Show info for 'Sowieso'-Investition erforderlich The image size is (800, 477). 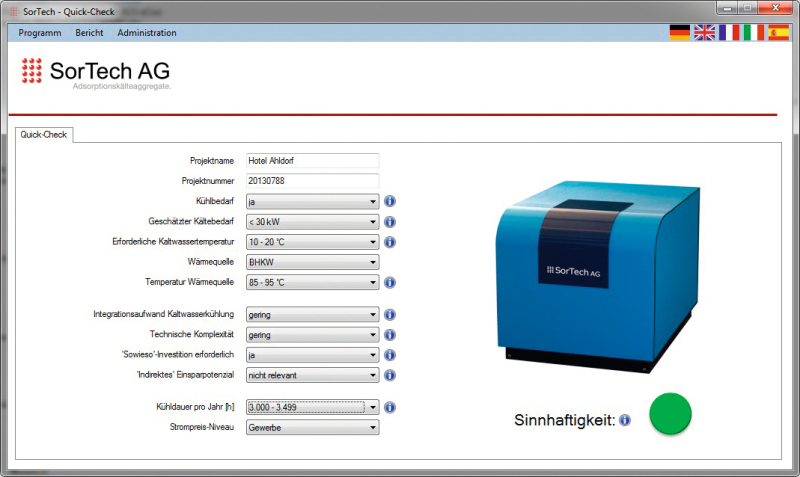point(390,355)
